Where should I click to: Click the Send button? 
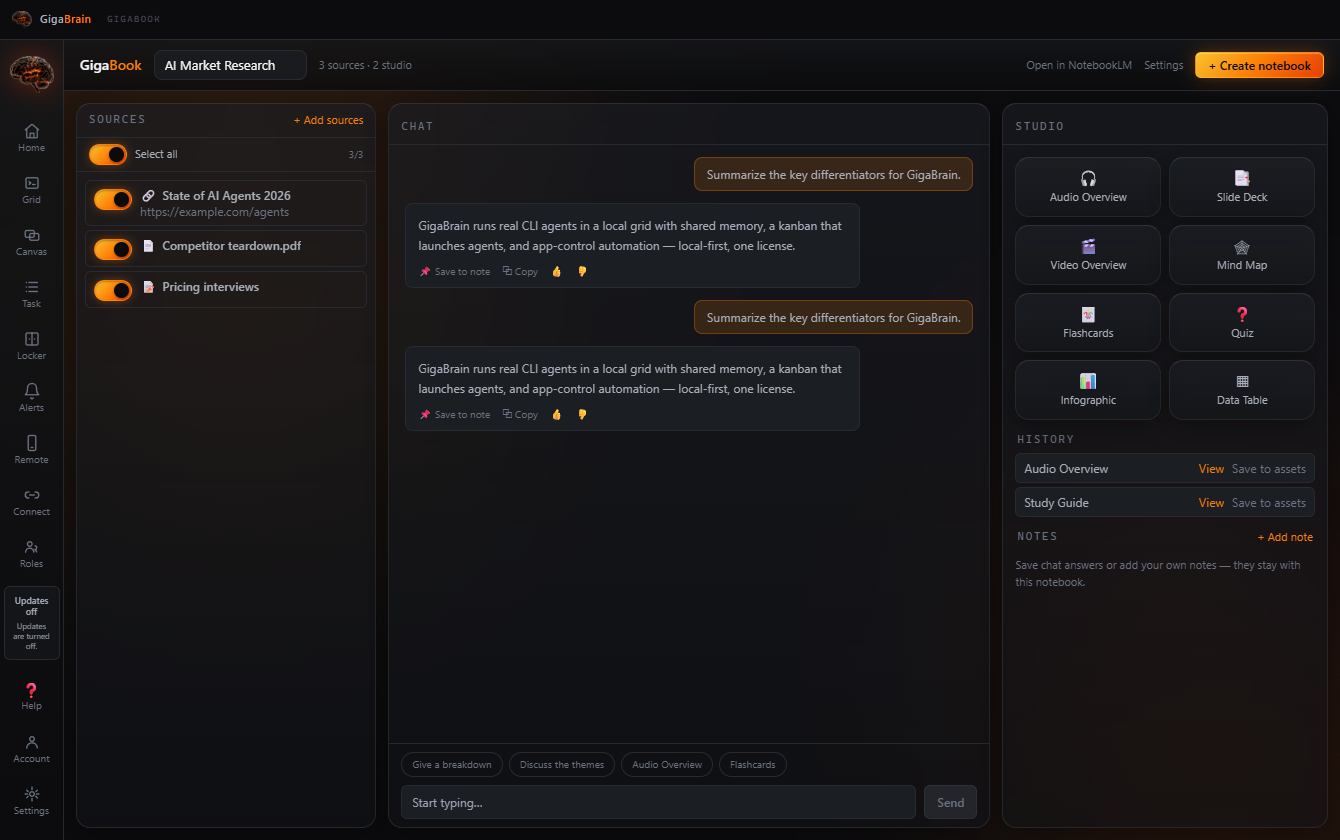pos(950,802)
